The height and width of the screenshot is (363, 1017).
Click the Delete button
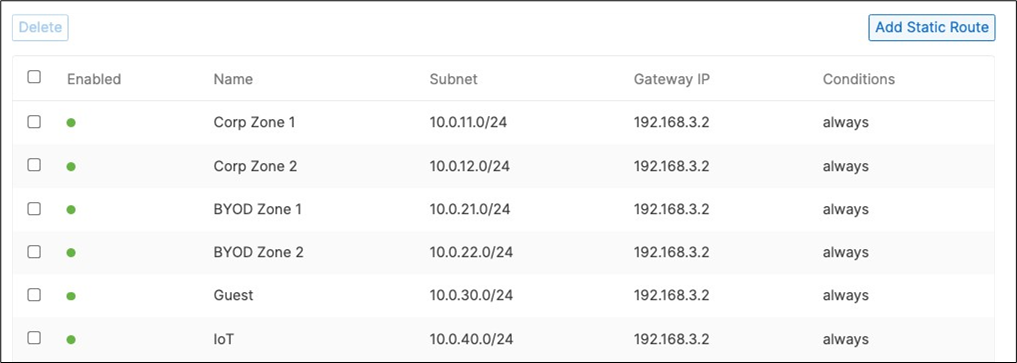(x=40, y=28)
